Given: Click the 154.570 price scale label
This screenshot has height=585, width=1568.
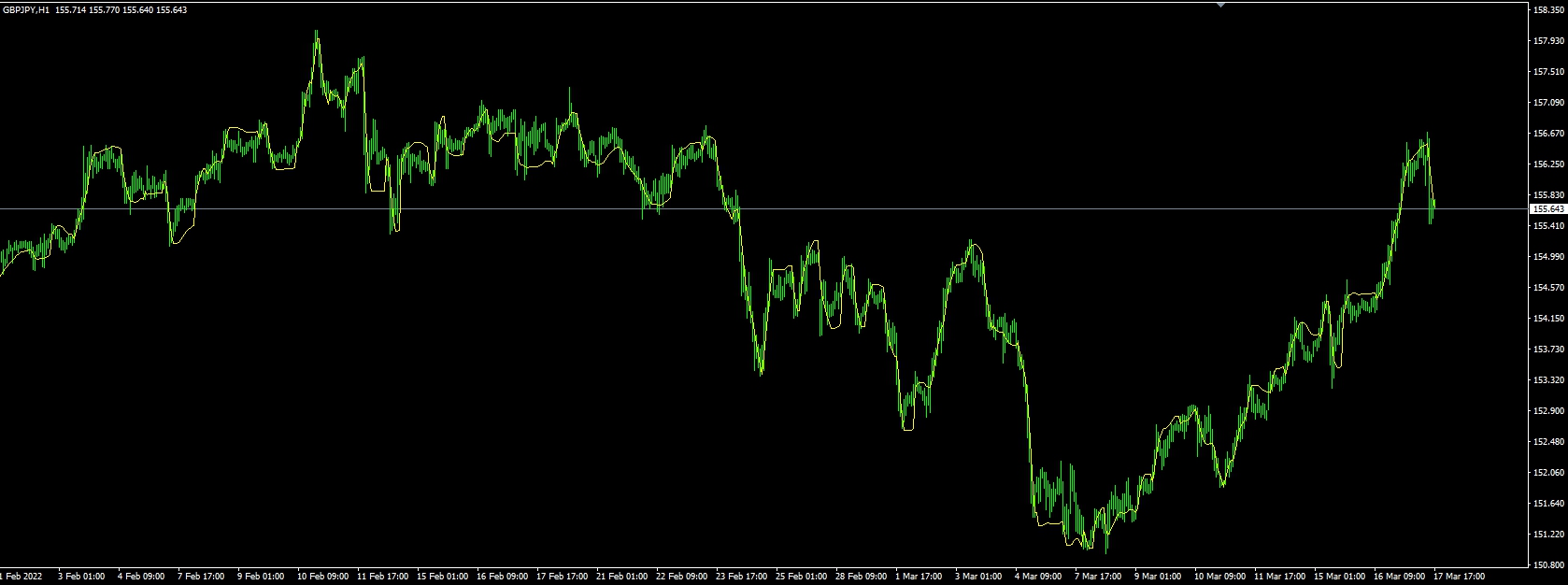Looking at the screenshot, I should [x=1549, y=288].
